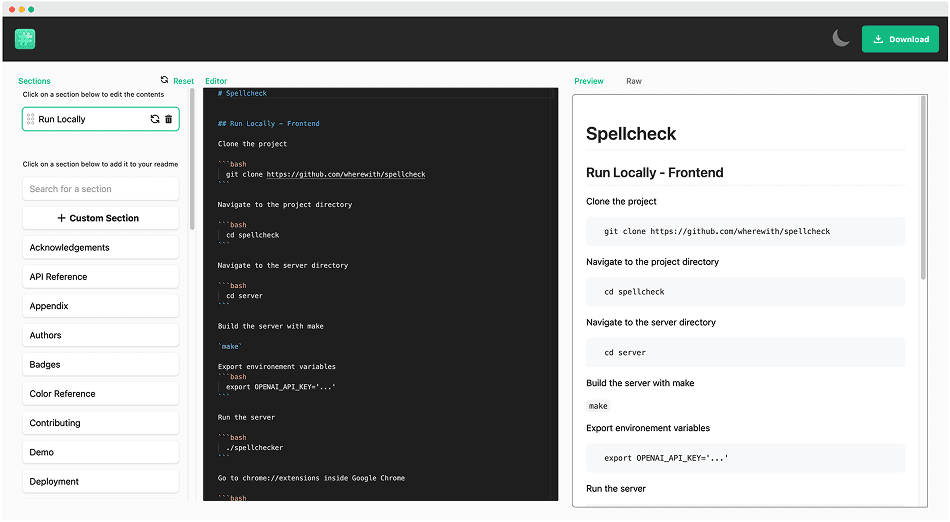Image resolution: width=950 pixels, height=522 pixels.
Task: Focus the Search for a section field
Action: (x=101, y=189)
